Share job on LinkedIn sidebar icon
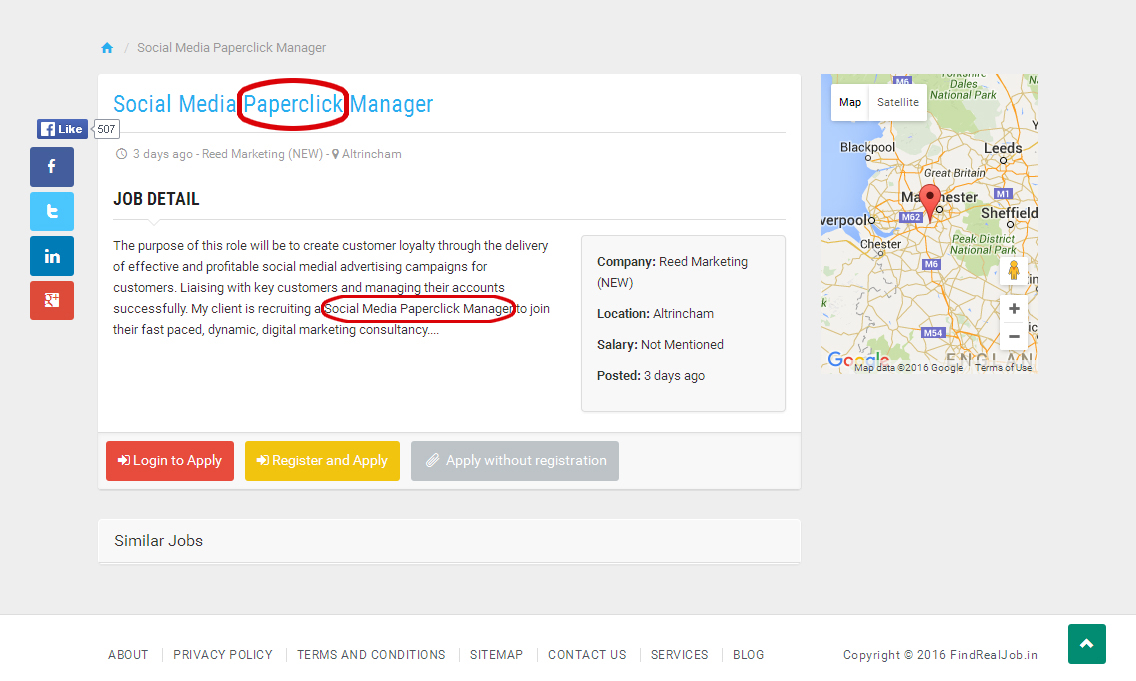Screen dimensions: 1136x681 coord(52,256)
